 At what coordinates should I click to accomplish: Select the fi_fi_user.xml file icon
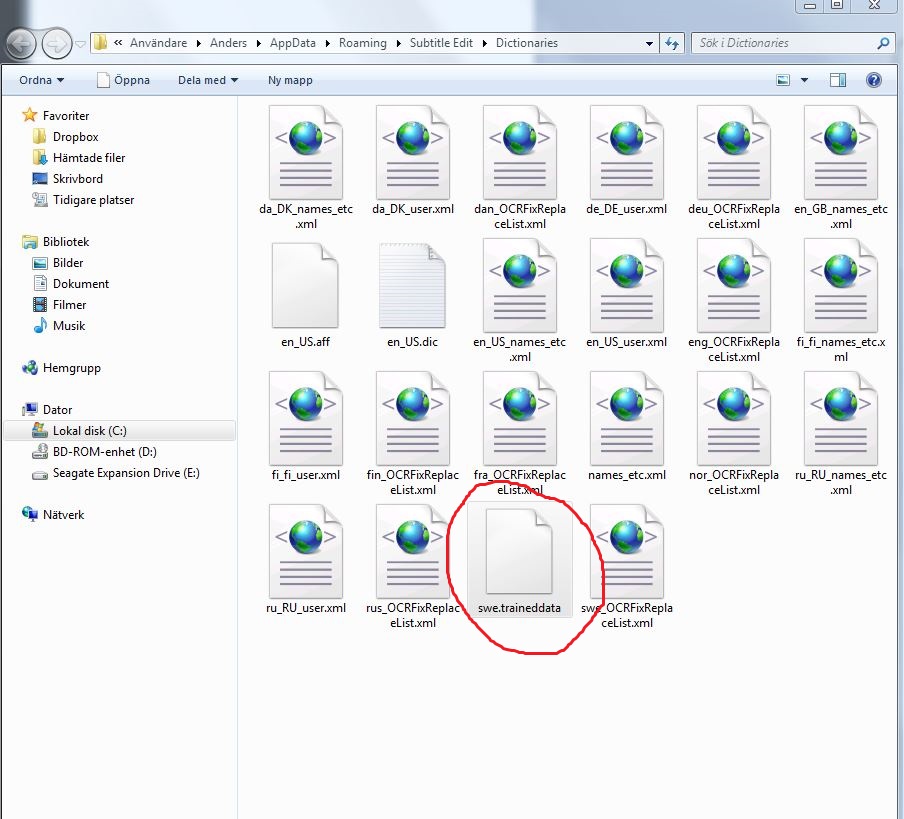(x=306, y=418)
